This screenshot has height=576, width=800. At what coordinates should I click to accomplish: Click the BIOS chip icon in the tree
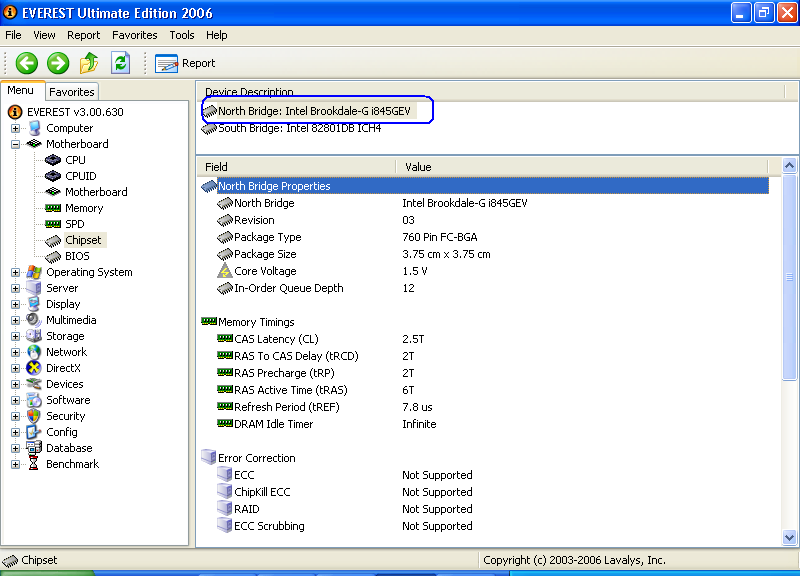click(53, 256)
